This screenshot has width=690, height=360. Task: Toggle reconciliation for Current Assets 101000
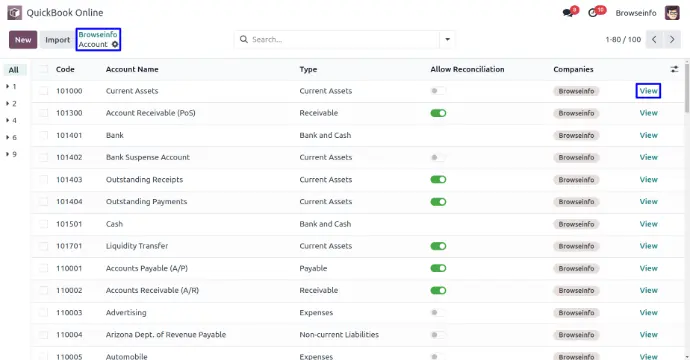point(438,91)
